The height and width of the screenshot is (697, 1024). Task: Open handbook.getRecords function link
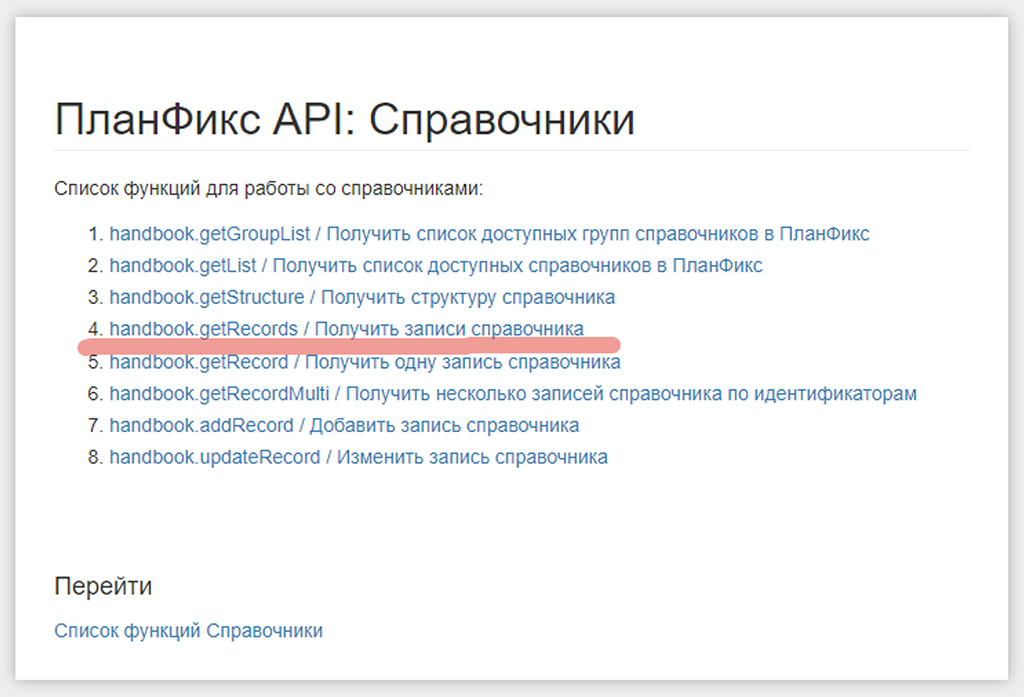pyautogui.click(x=346, y=329)
